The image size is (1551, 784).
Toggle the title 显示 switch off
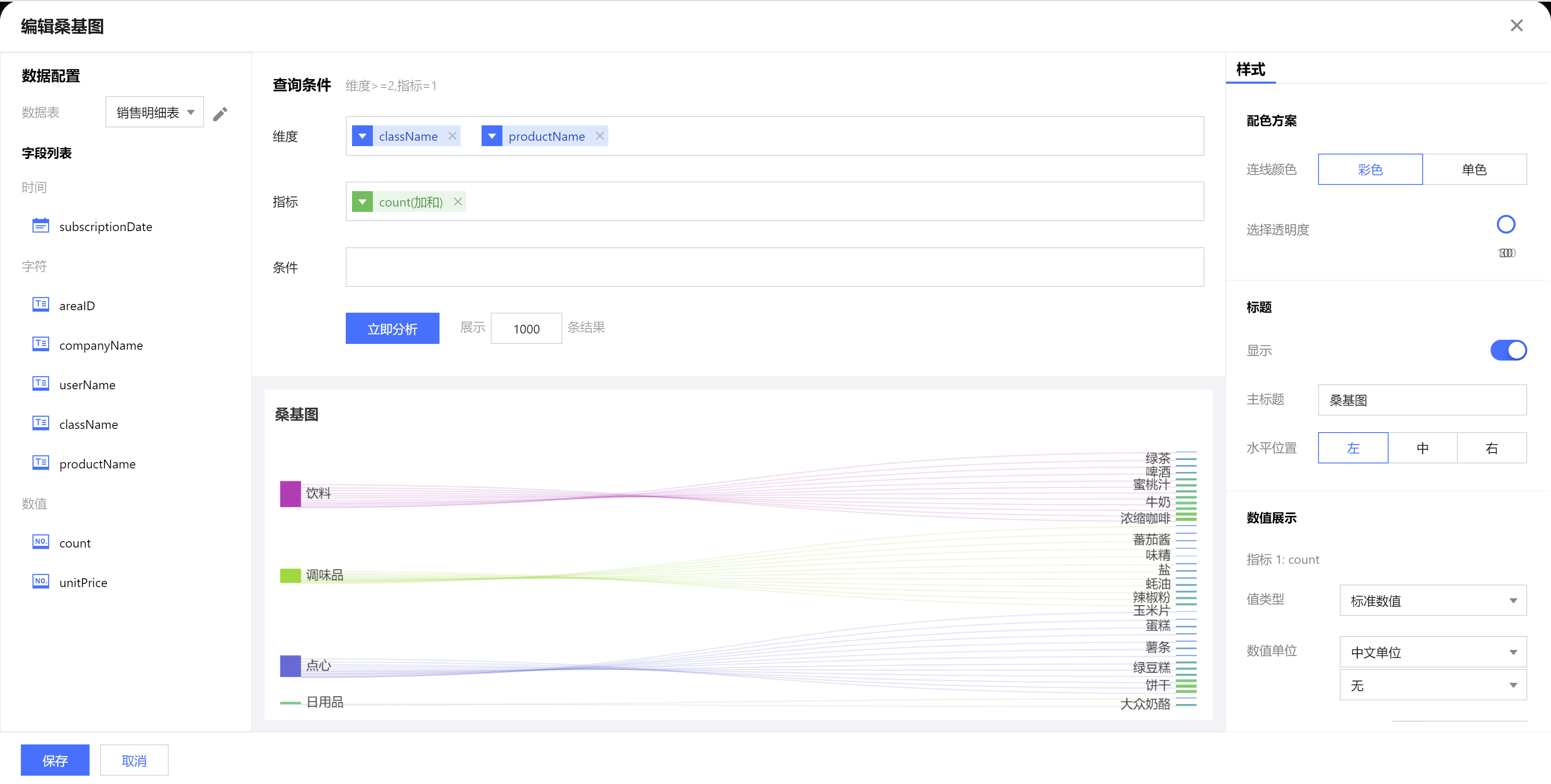(x=1508, y=350)
